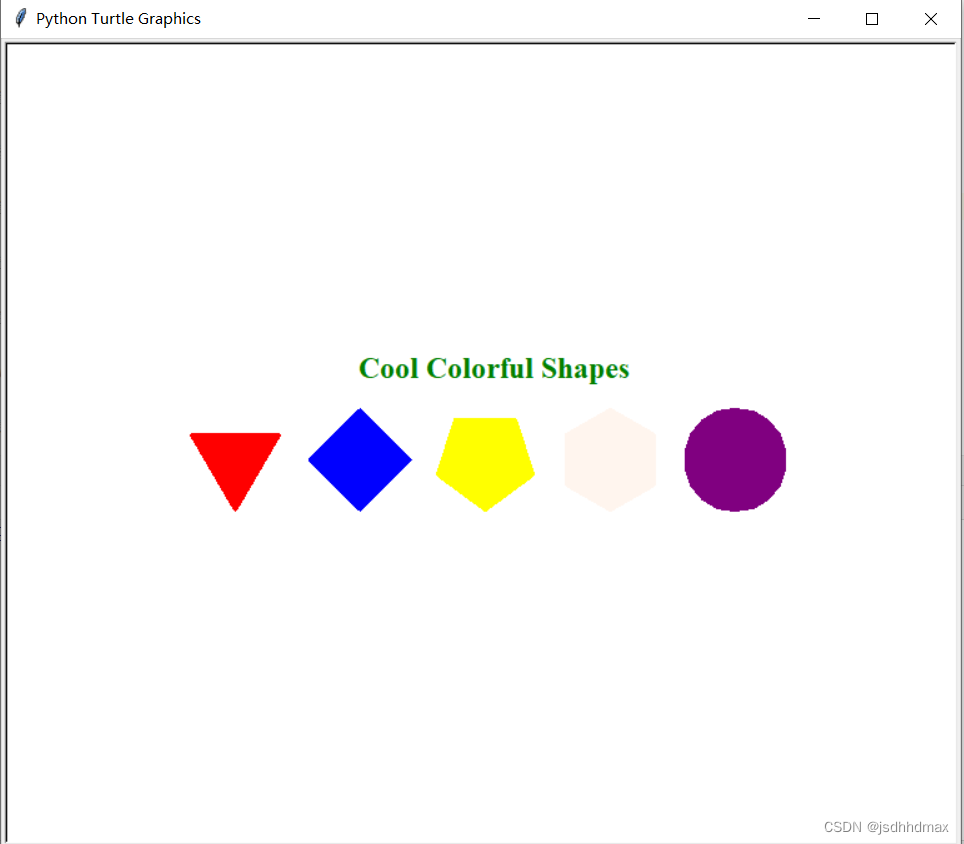Viewport: 964px width, 844px height.
Task: Click the red triangle shape
Action: click(235, 464)
